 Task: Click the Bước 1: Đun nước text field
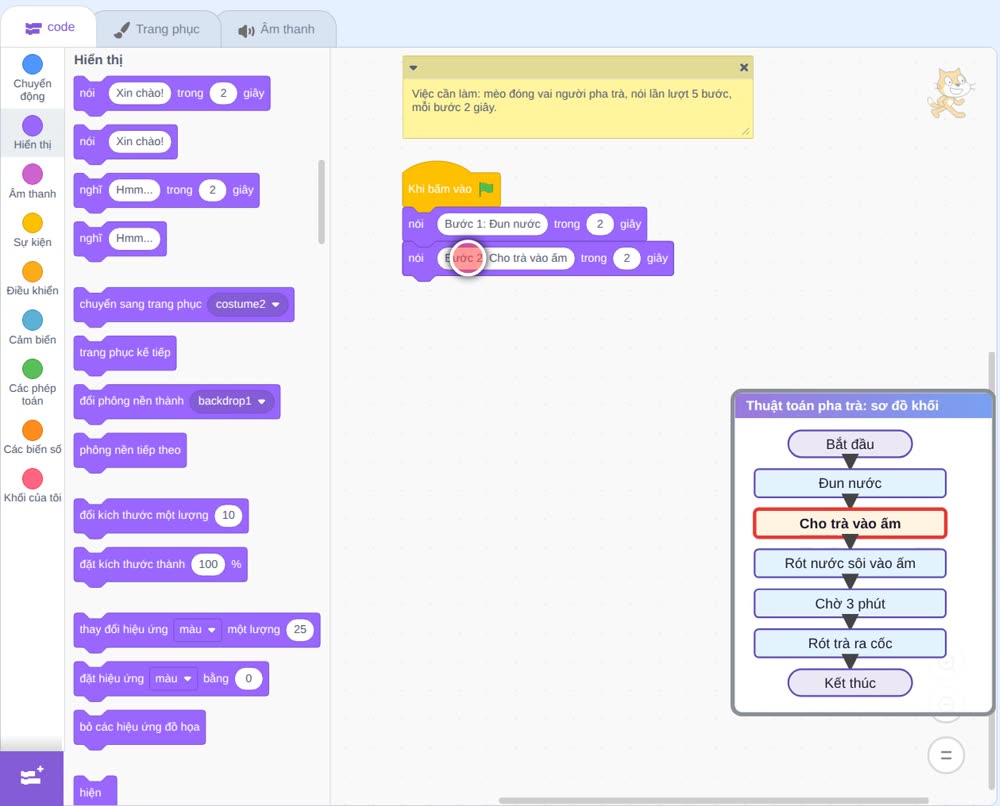pyautogui.click(x=492, y=224)
